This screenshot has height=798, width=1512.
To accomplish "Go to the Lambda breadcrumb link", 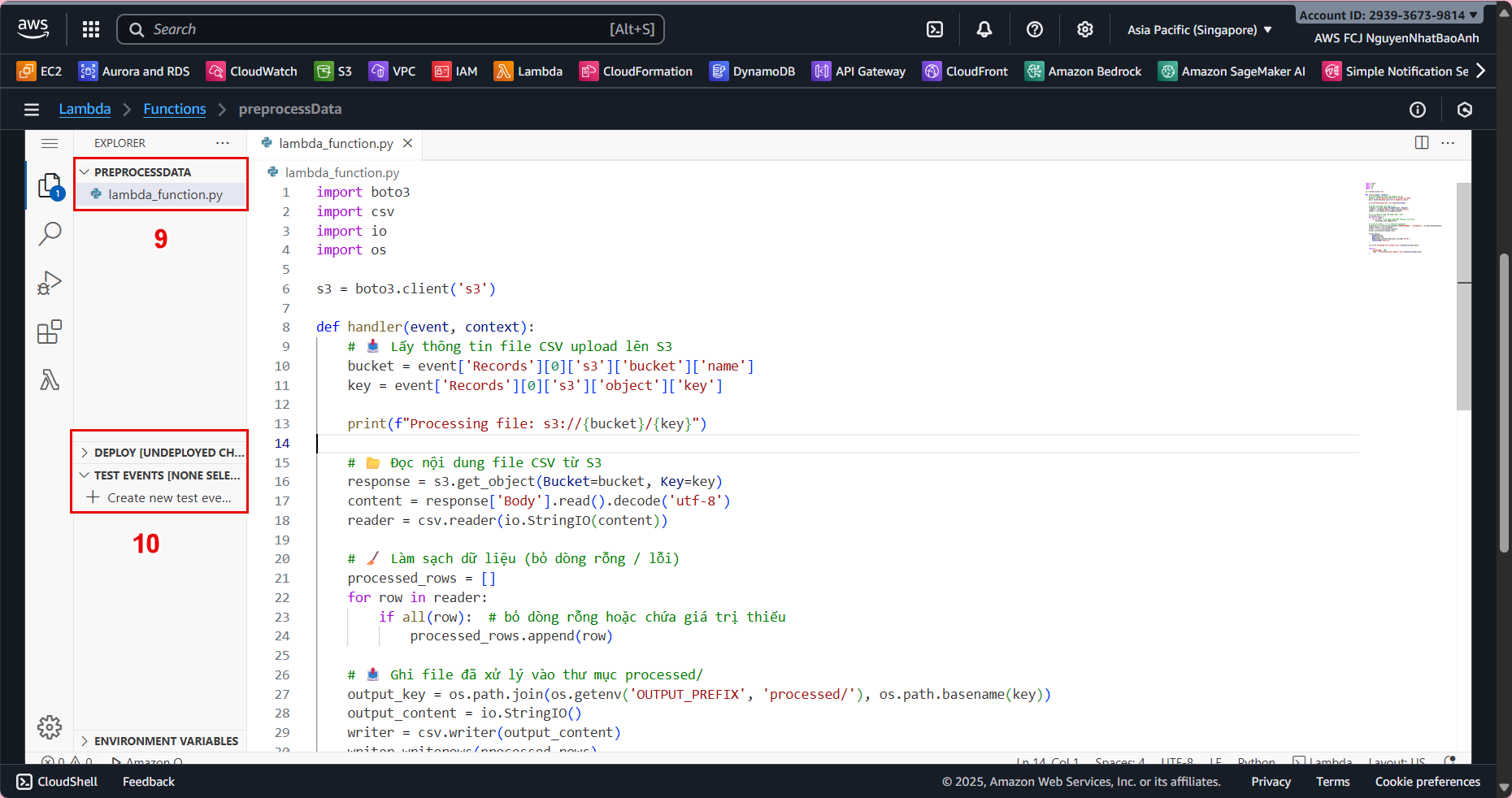I will (x=85, y=109).
